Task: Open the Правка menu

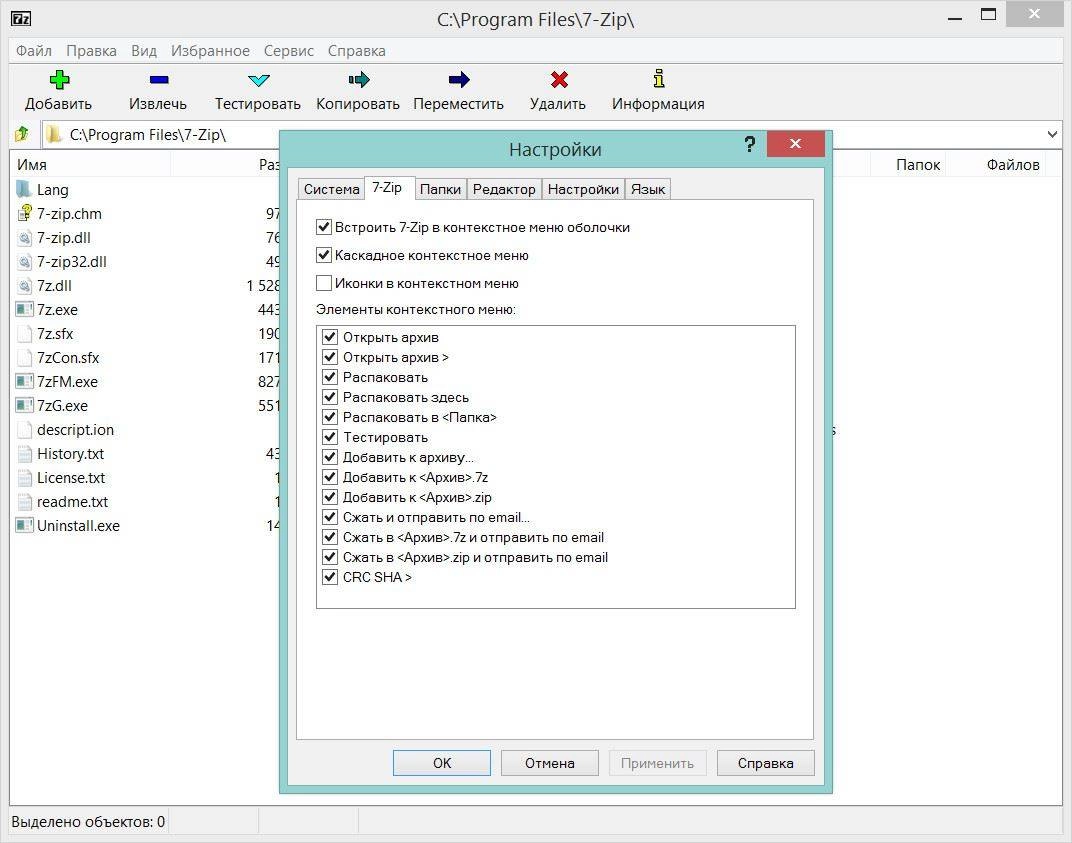Action: (91, 51)
